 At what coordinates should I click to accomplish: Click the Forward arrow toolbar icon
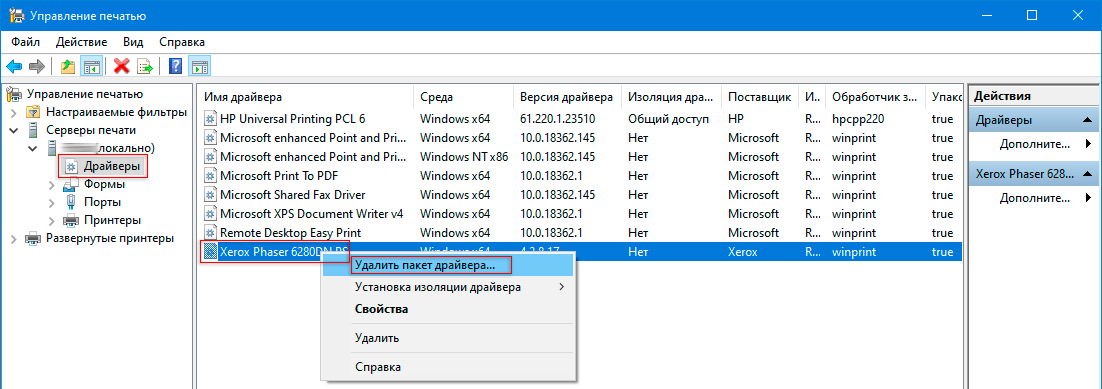pos(37,66)
